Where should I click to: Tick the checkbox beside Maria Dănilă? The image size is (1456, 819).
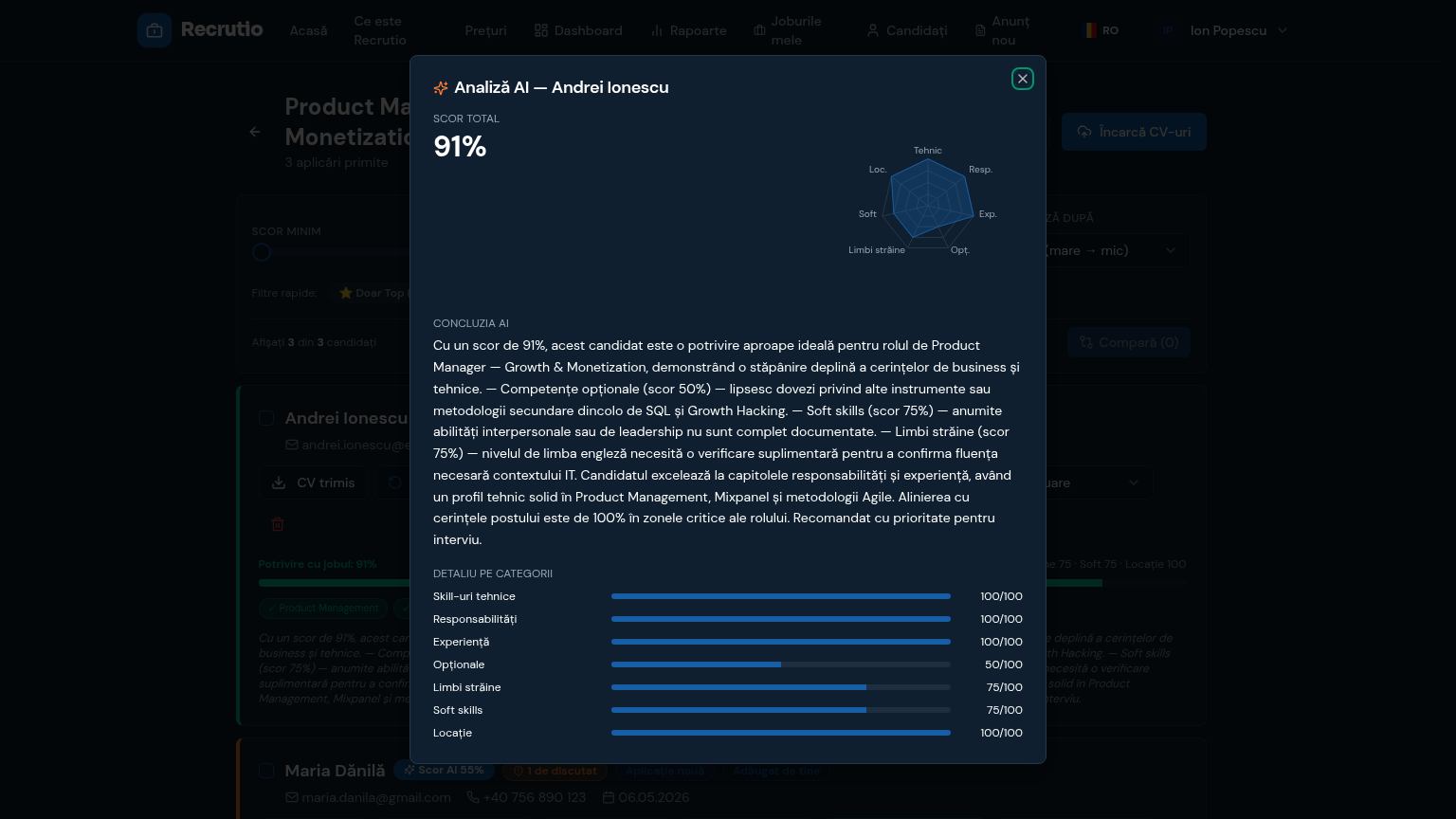(266, 771)
